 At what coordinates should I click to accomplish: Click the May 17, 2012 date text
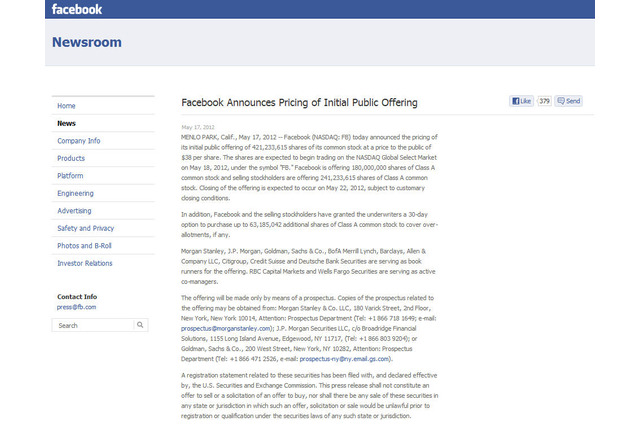coord(198,127)
